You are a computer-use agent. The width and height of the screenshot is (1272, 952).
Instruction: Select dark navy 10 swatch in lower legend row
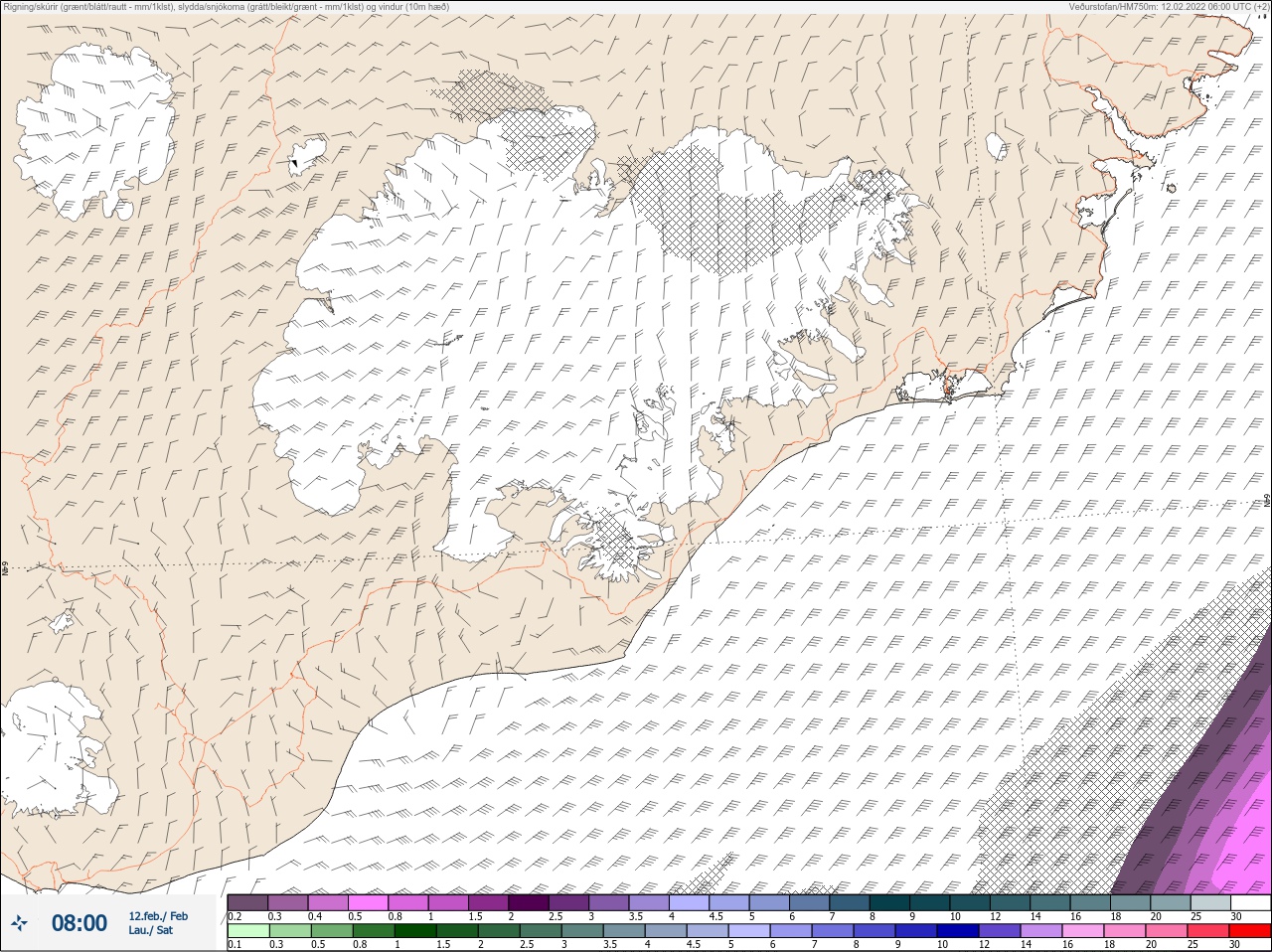point(958,931)
